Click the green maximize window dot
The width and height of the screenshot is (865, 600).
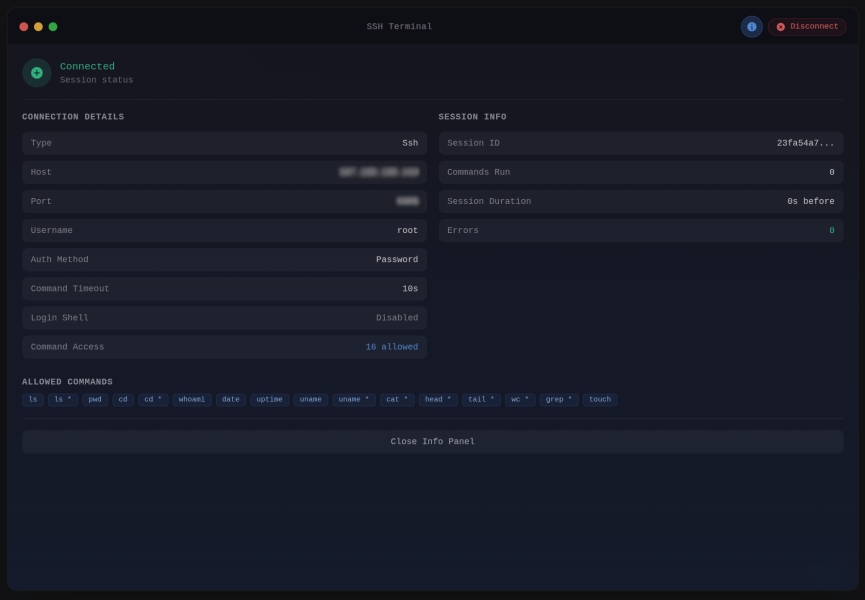(x=53, y=27)
